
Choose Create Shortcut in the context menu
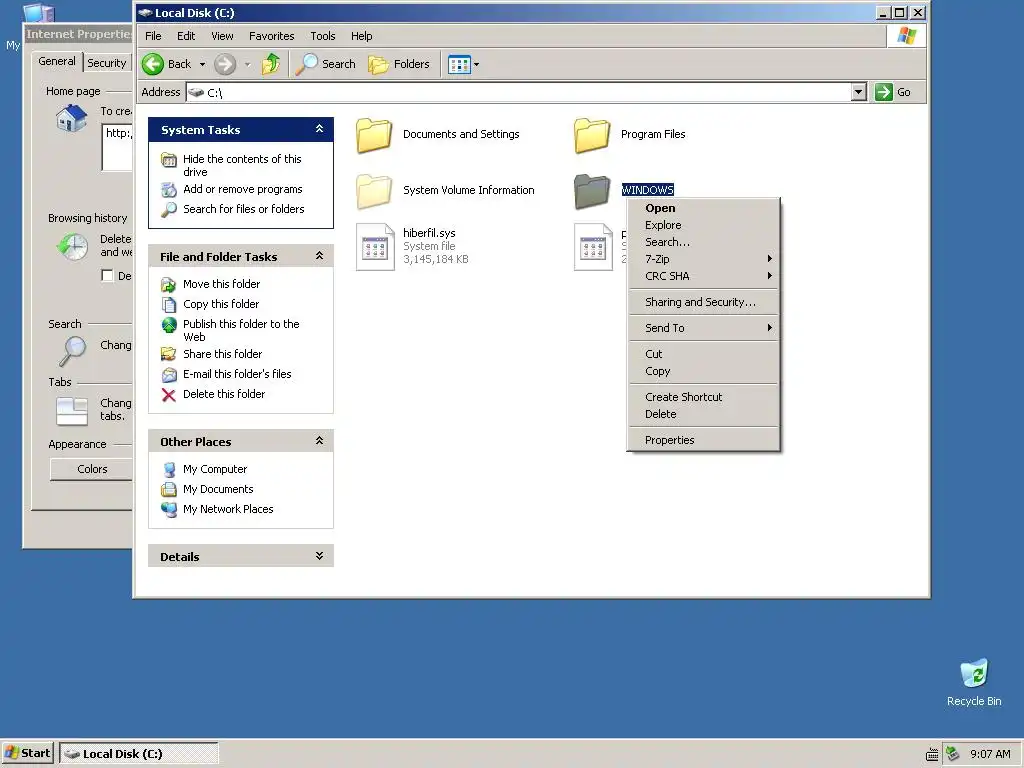click(x=703, y=397)
